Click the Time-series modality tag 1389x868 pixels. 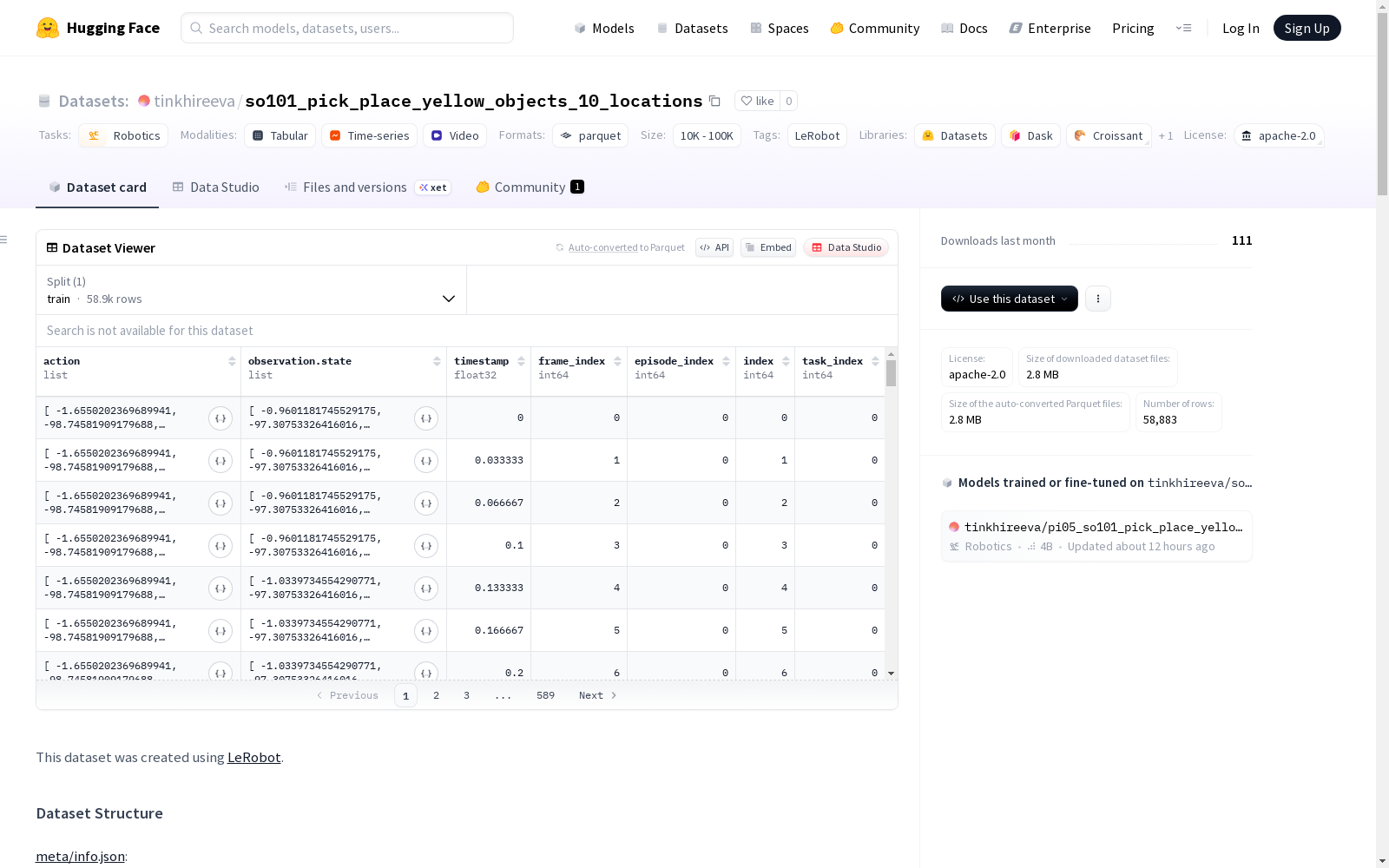coord(370,135)
